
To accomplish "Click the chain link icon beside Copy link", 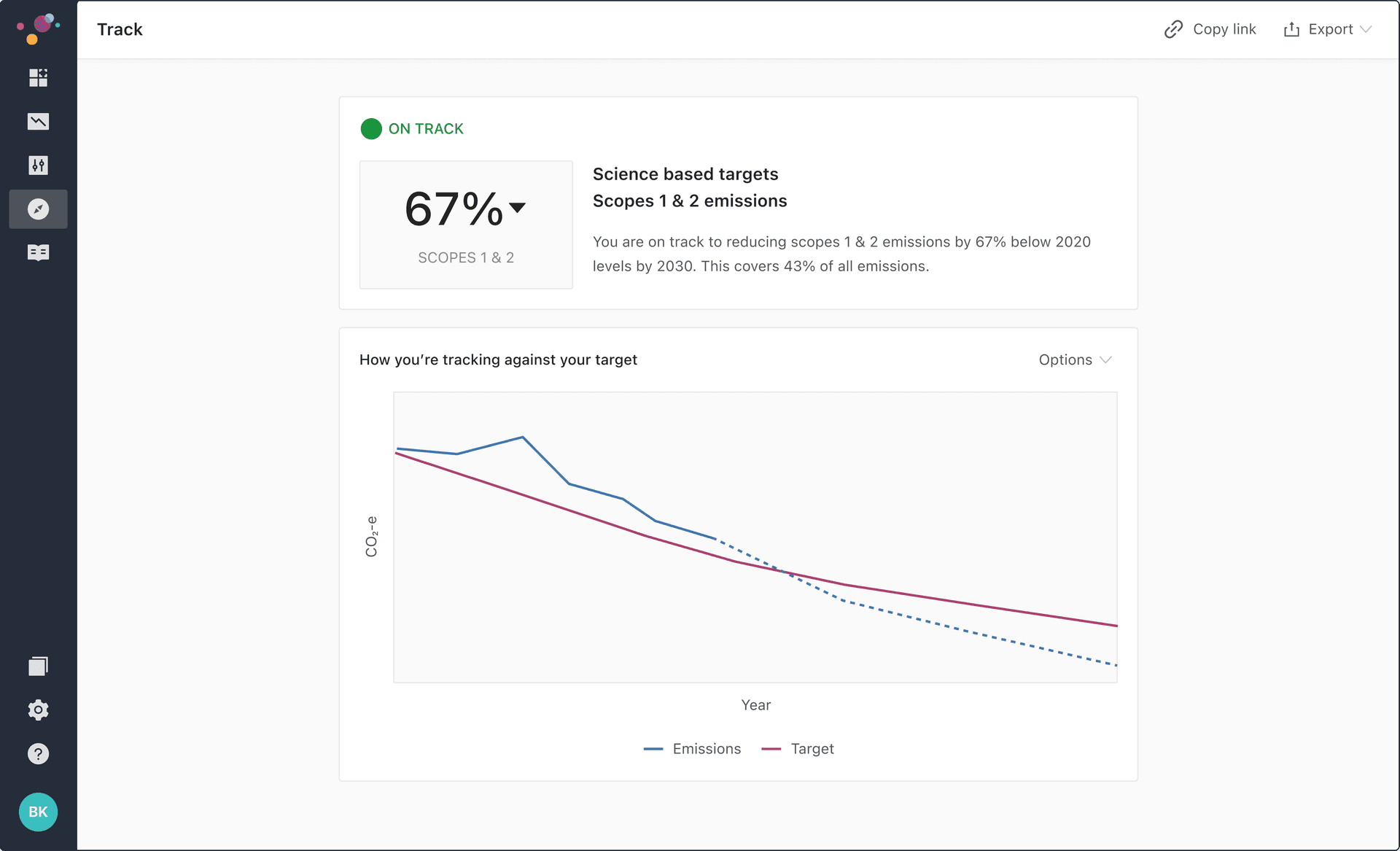I will click(1173, 29).
